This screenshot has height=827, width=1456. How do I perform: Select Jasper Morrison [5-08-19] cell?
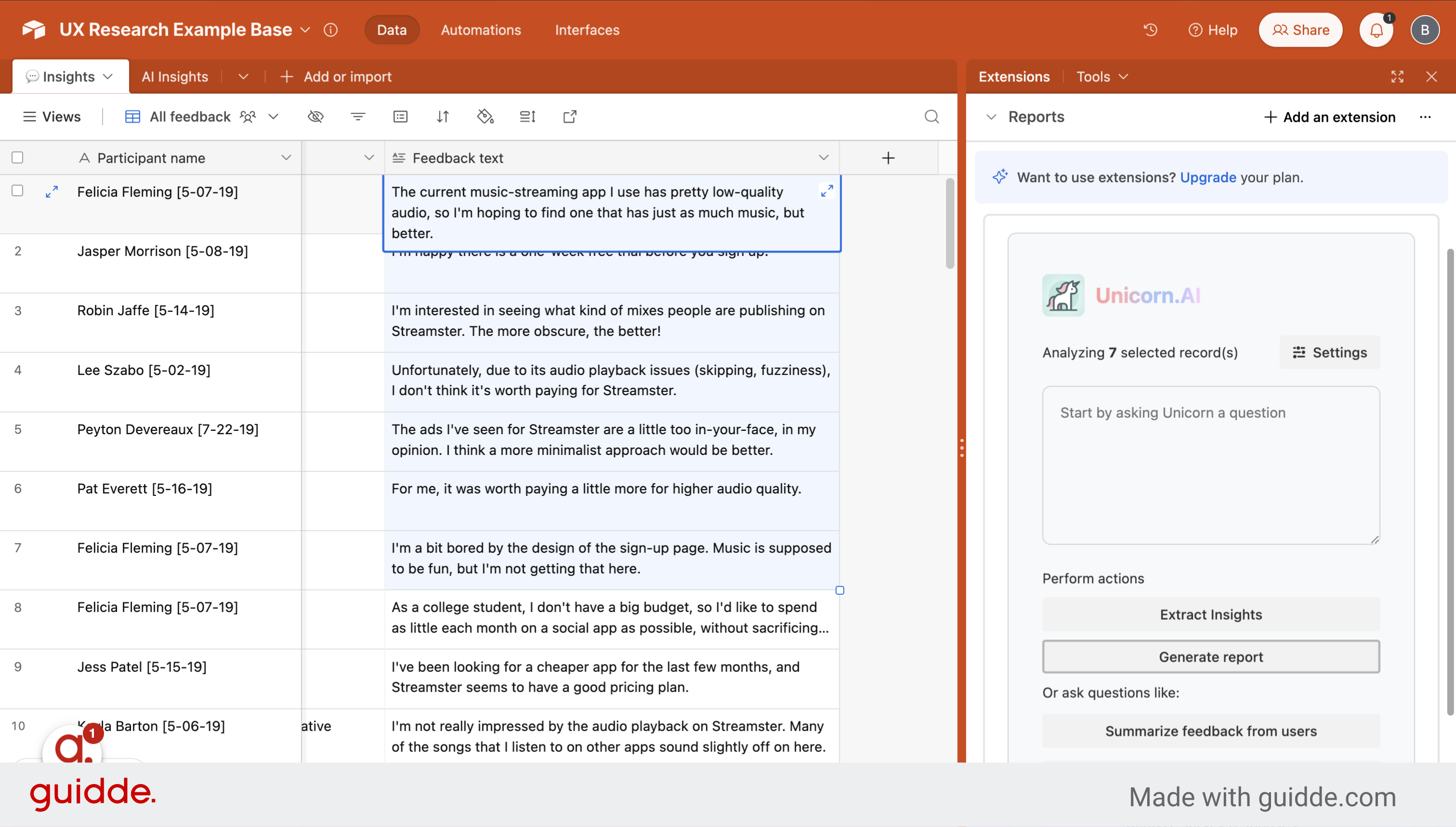point(150,264)
